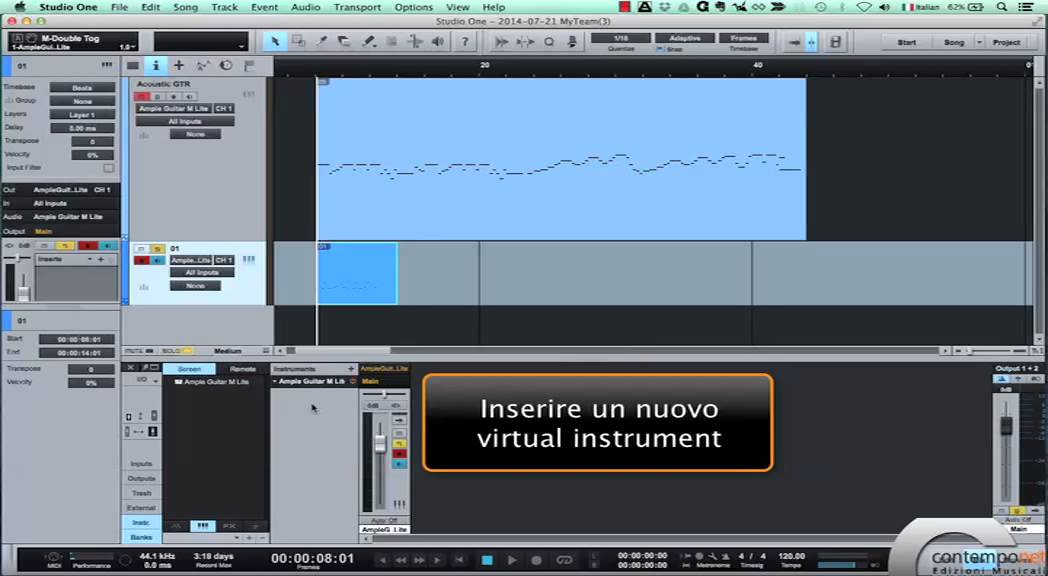Switch to the Remote tab

243,369
